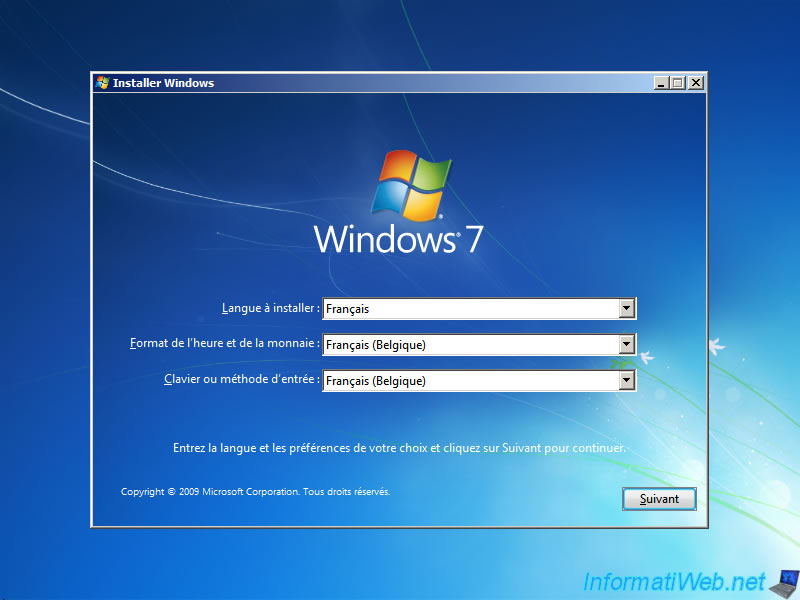Image resolution: width=800 pixels, height=600 pixels.
Task: Click the Windows flag icon in title bar
Action: pyautogui.click(x=102, y=83)
